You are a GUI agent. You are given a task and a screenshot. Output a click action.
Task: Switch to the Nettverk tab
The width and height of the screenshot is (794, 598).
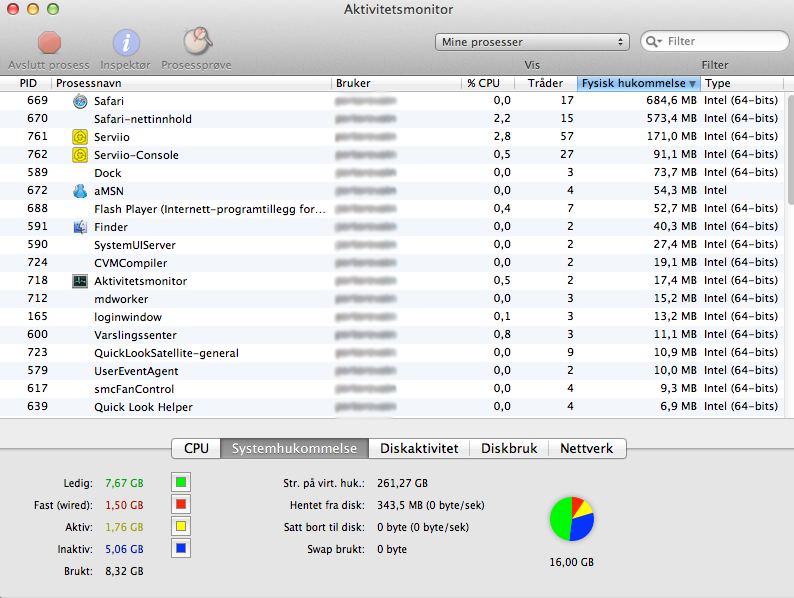pos(587,449)
